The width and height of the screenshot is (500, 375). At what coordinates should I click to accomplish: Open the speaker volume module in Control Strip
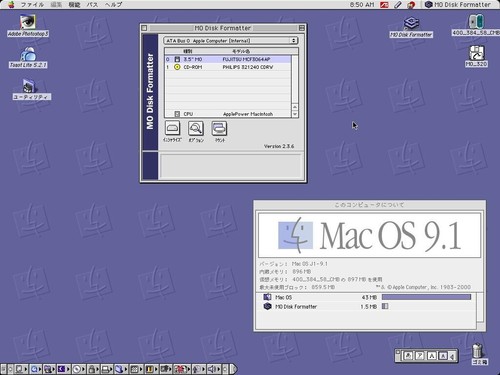pos(213,369)
